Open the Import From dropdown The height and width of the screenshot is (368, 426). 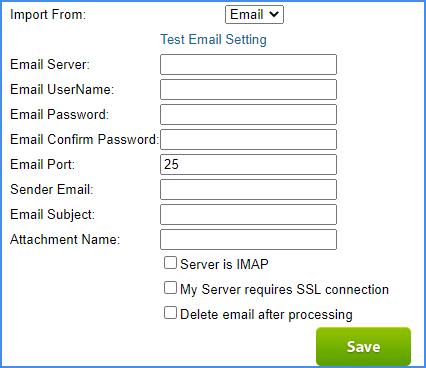(254, 15)
